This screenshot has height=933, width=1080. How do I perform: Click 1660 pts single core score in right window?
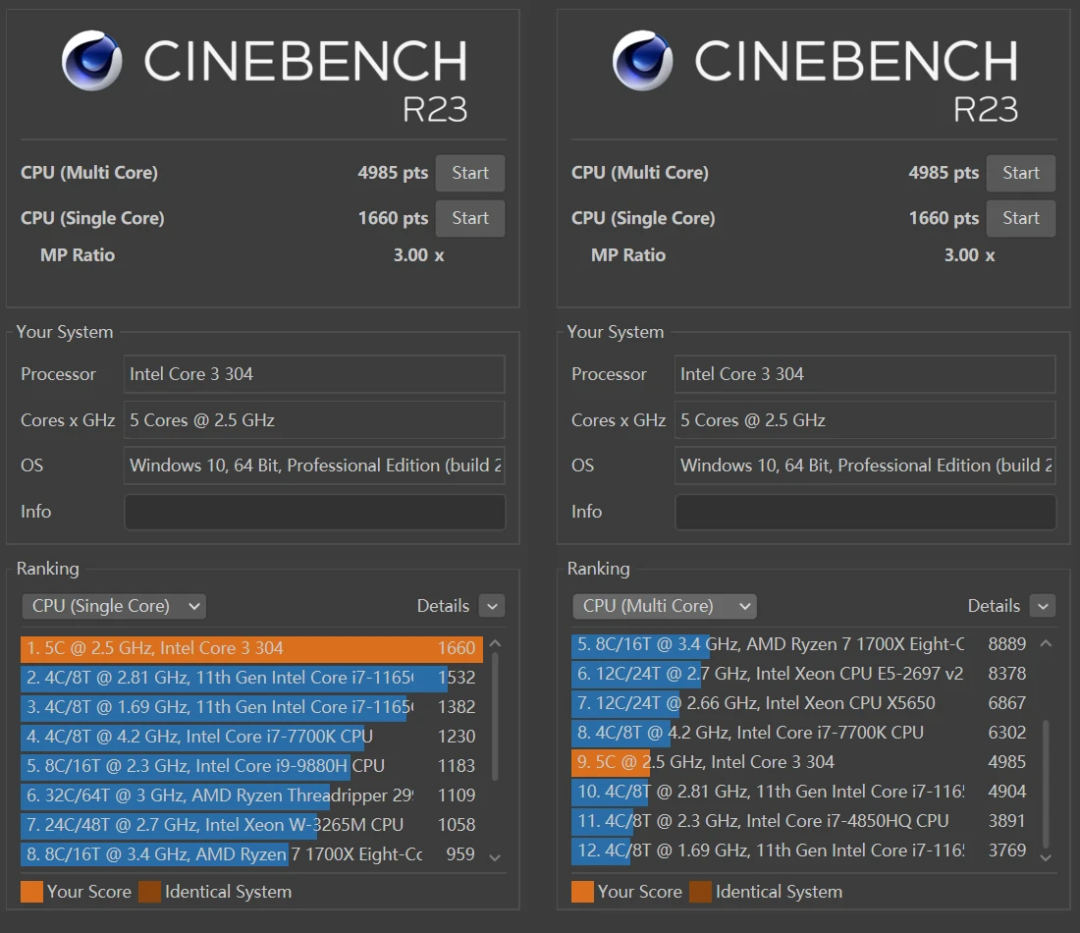944,218
